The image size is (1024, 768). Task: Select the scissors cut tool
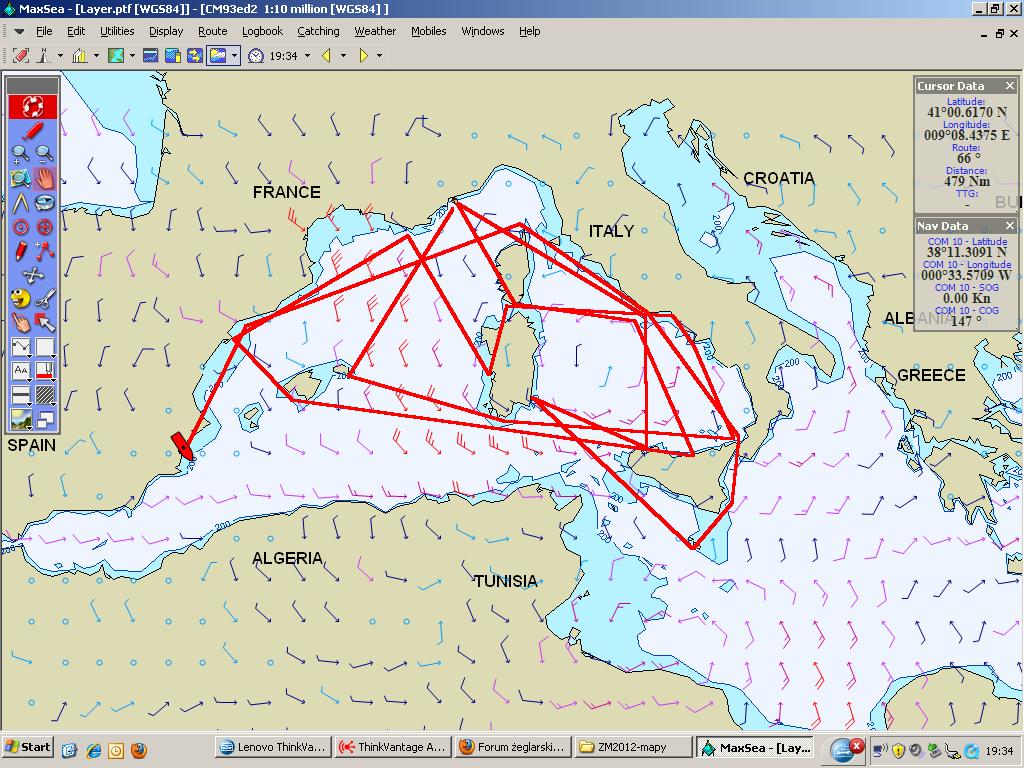44,299
